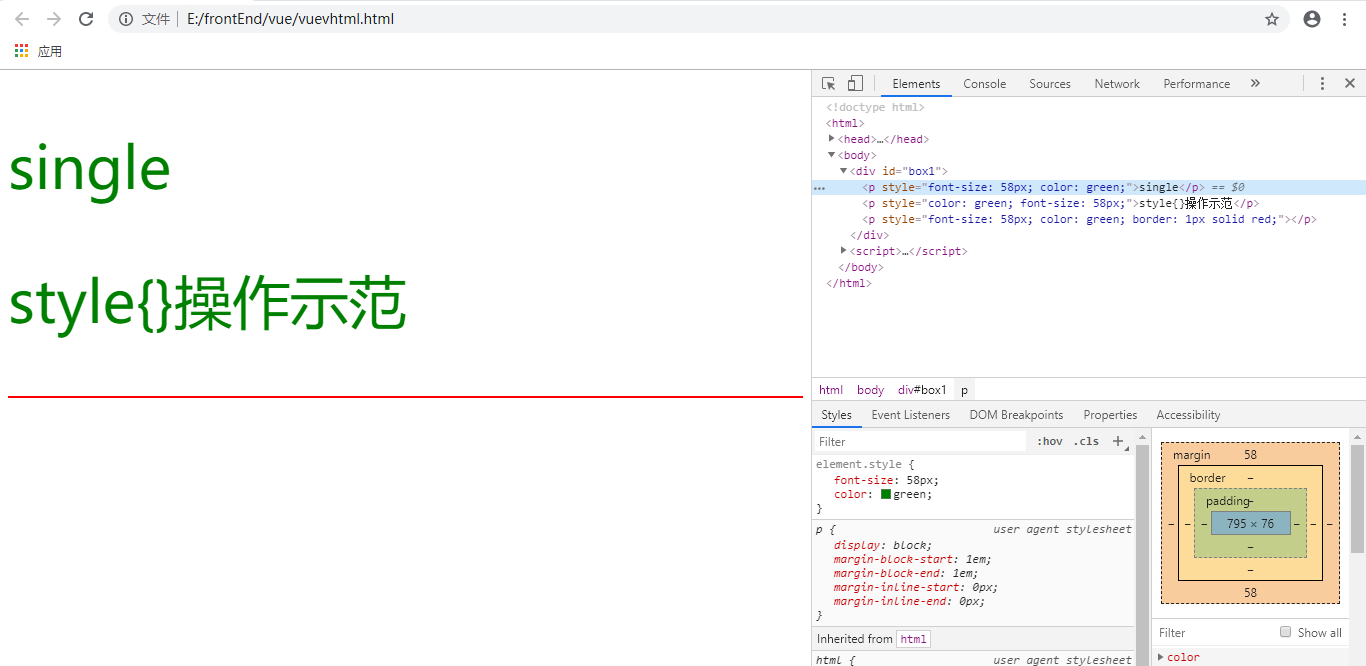
Task: Add new style rule plus icon
Action: (1119, 441)
